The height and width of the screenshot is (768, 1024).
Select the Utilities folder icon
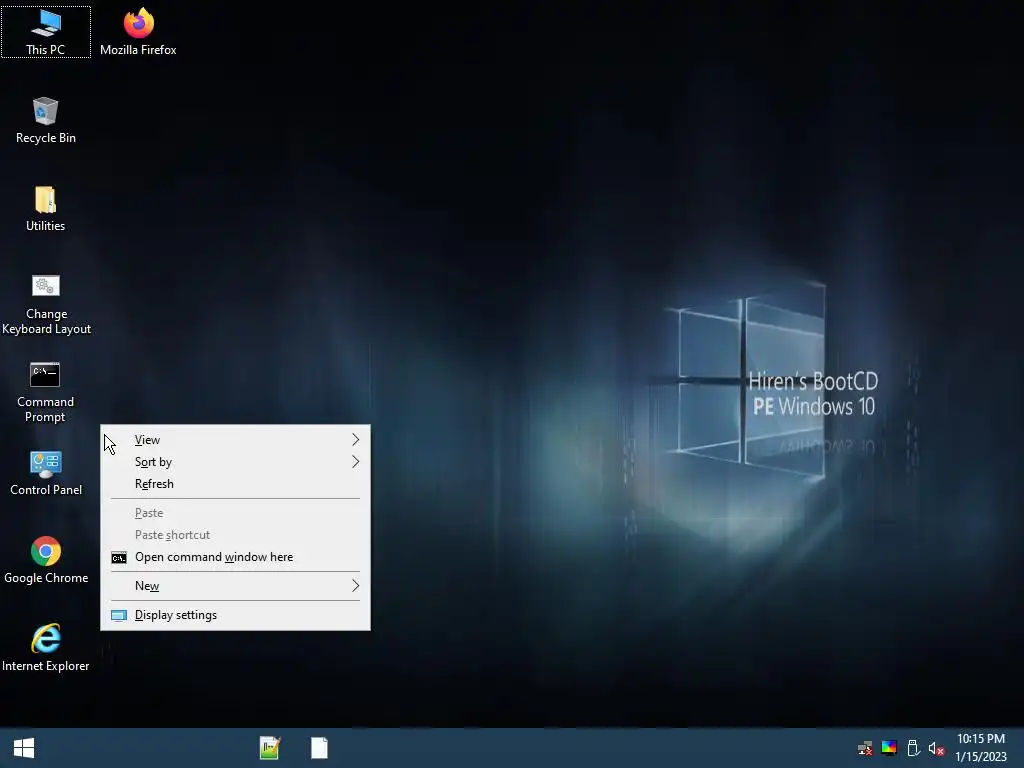(46, 208)
